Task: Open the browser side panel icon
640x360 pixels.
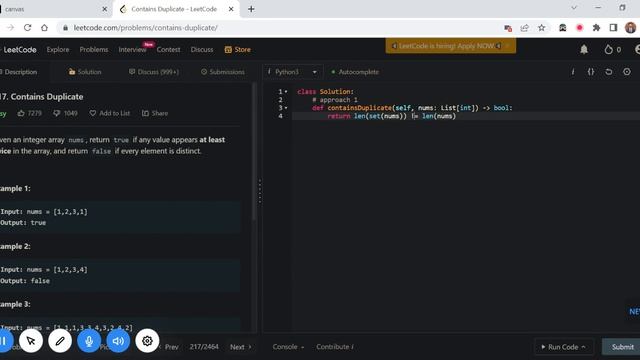Action: coord(613,28)
